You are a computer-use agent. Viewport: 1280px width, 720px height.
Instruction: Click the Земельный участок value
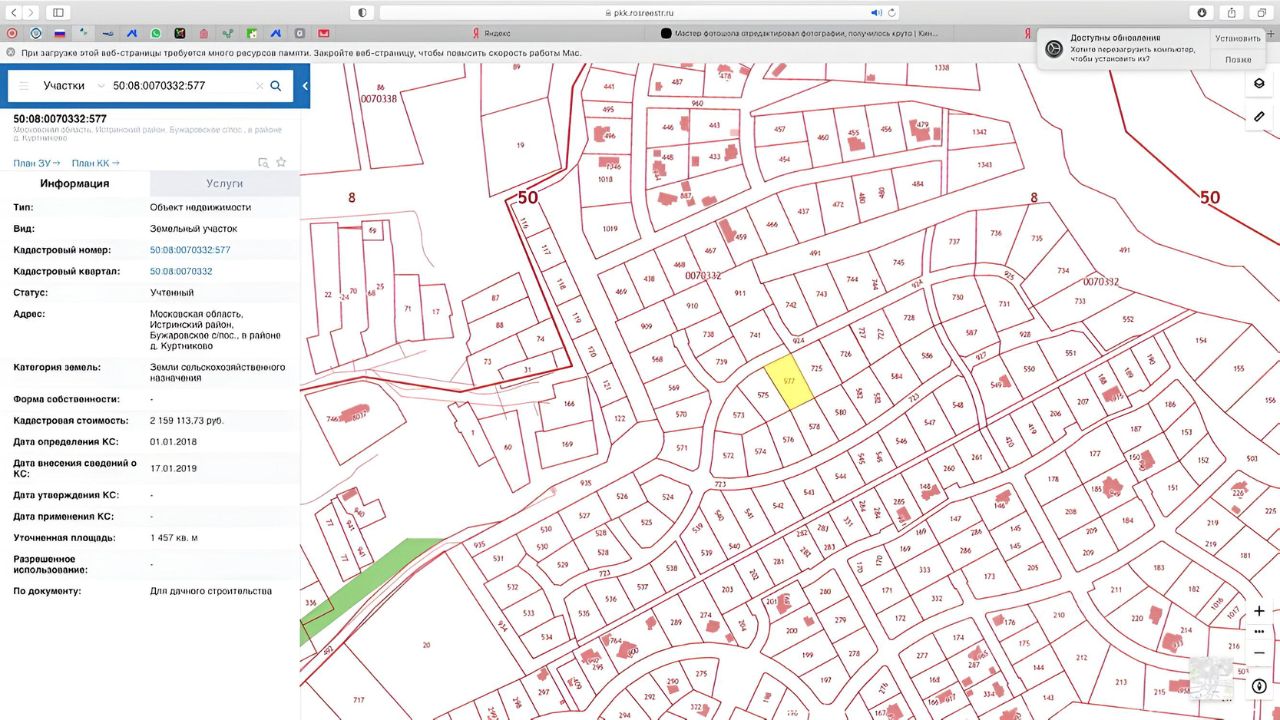tap(194, 229)
